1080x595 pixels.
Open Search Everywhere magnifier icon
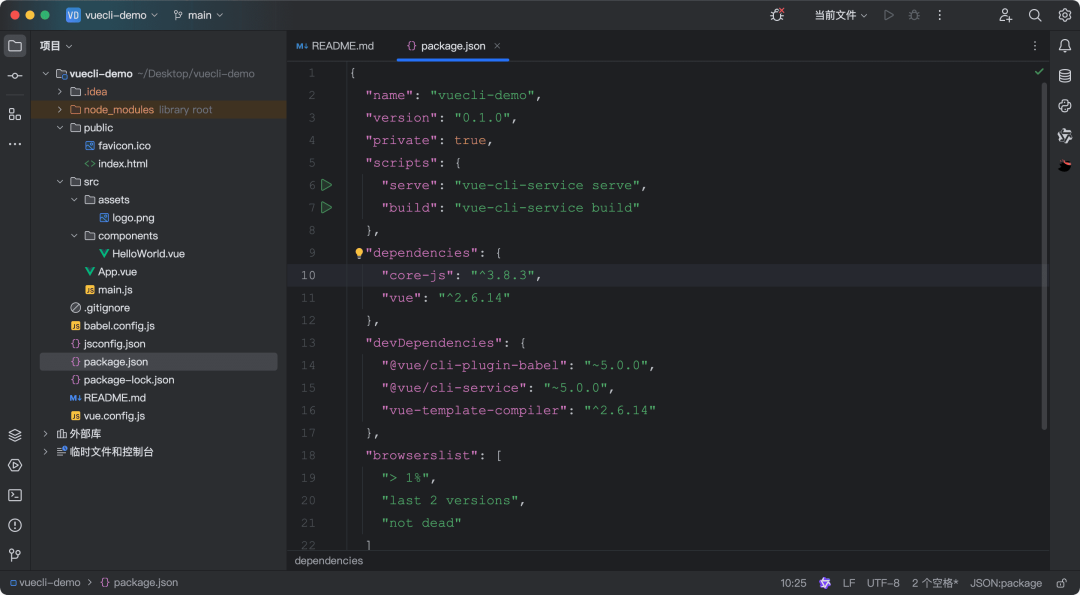click(1035, 15)
